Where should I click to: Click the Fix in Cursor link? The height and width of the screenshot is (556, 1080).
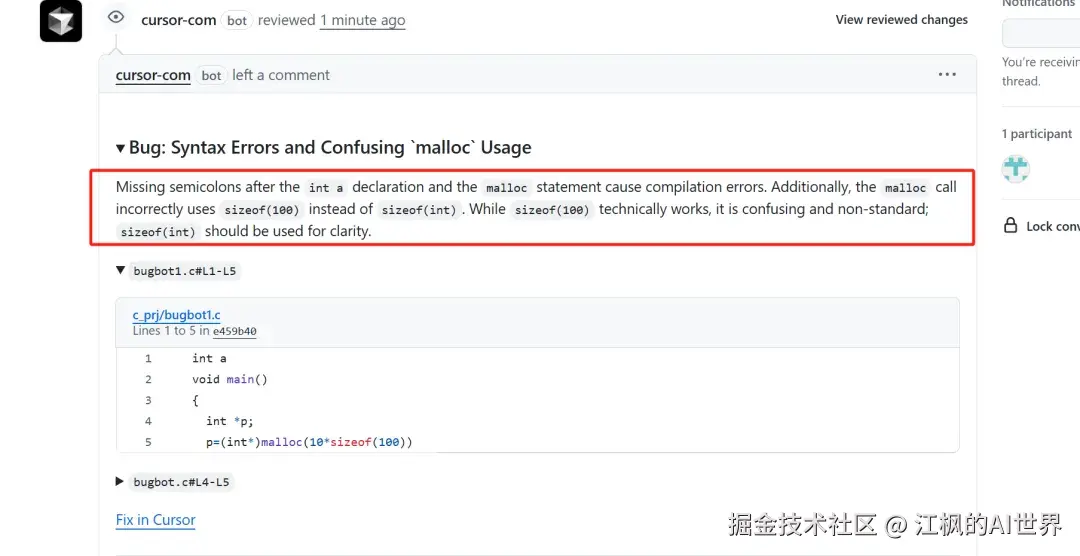pyautogui.click(x=155, y=520)
